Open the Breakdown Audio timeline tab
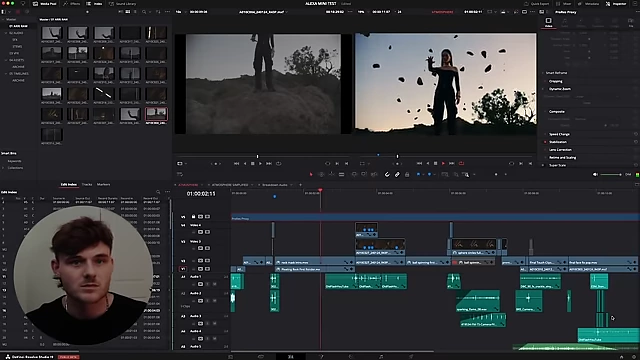The width and height of the screenshot is (640, 360). 274,185
